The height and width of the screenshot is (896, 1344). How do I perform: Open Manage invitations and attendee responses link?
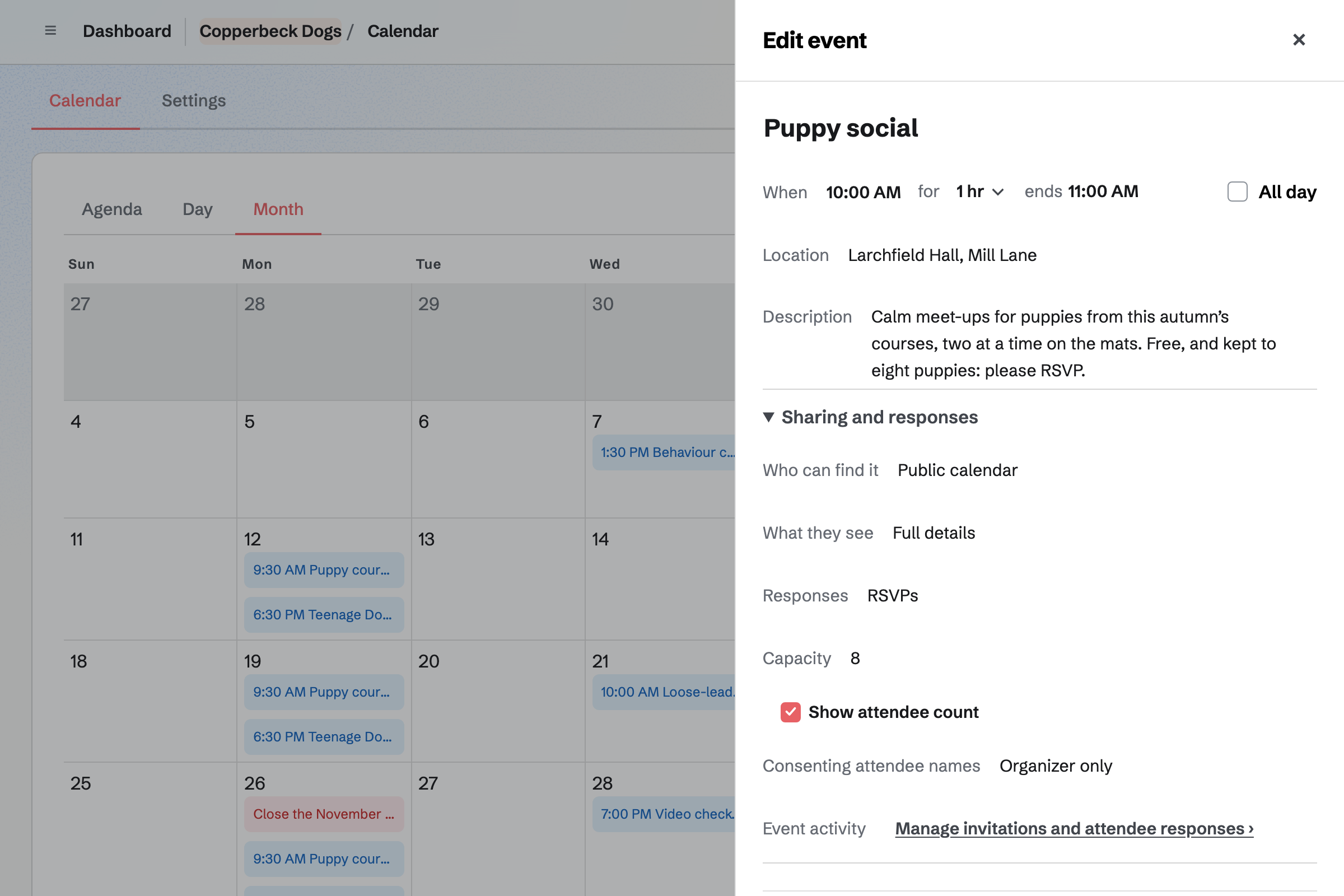1074,829
